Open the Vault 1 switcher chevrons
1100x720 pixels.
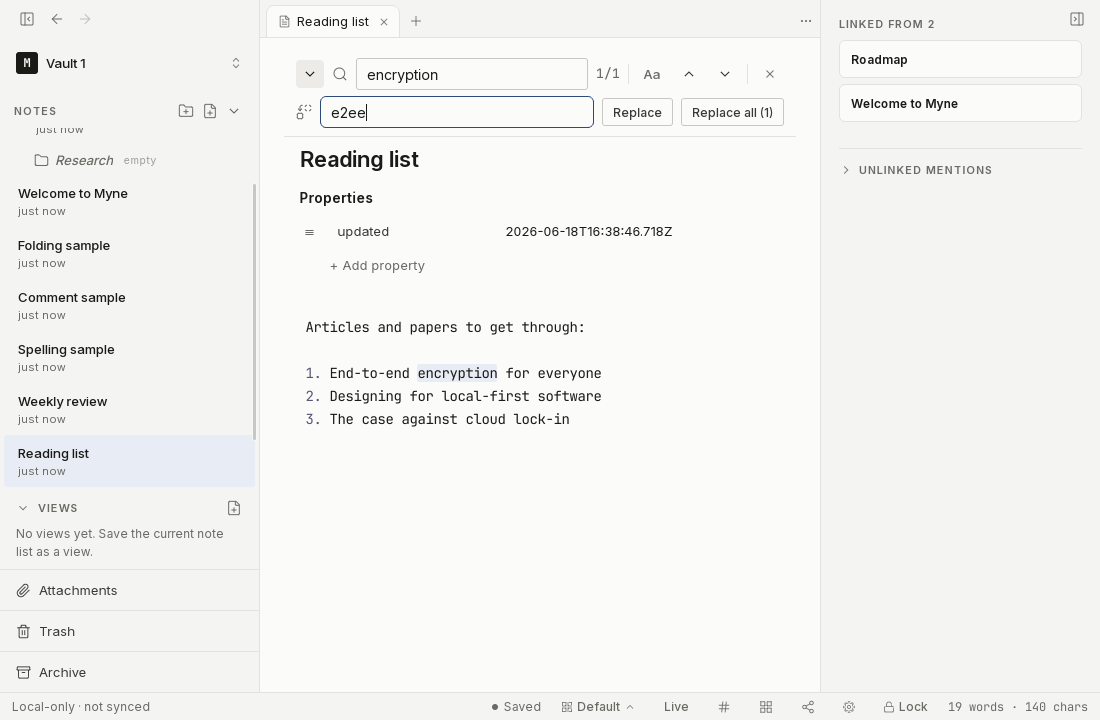[x=236, y=63]
